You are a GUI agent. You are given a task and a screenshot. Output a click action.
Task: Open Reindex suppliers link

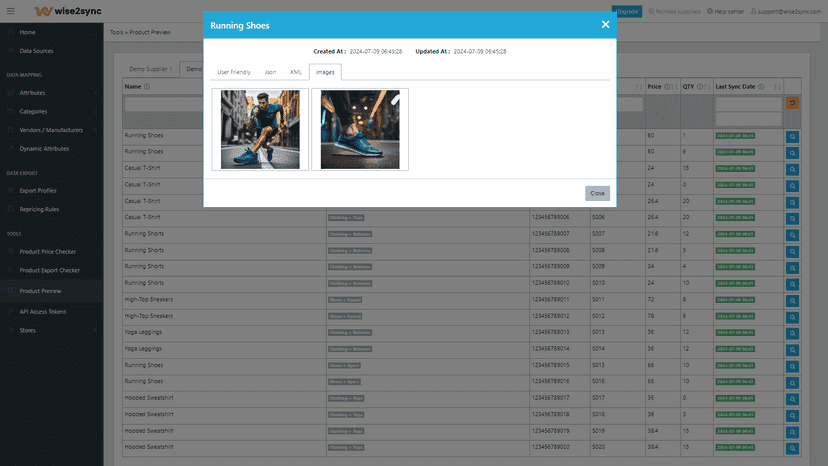coord(674,11)
